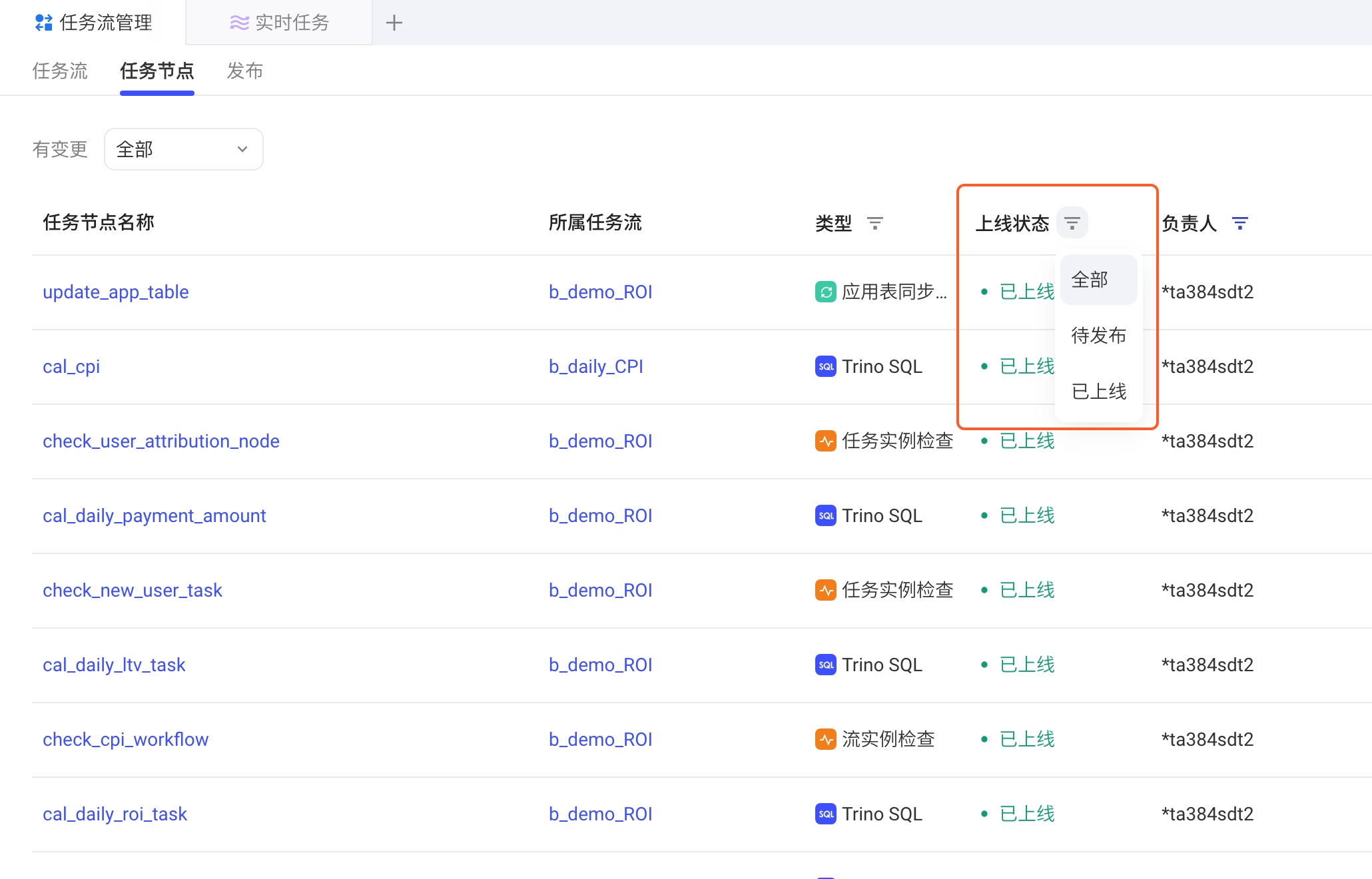Click the 任务流管理 tab icon

(44, 23)
